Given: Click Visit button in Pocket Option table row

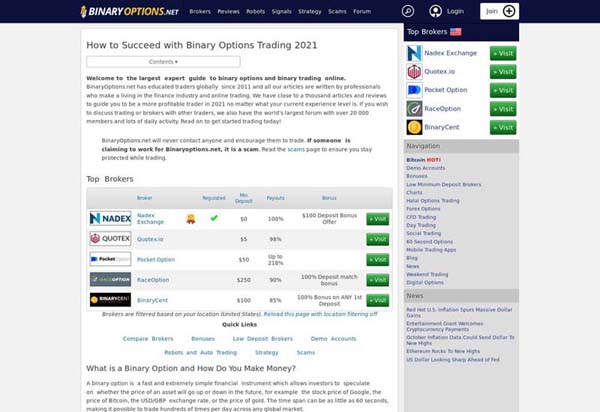Looking at the screenshot, I should tap(378, 259).
